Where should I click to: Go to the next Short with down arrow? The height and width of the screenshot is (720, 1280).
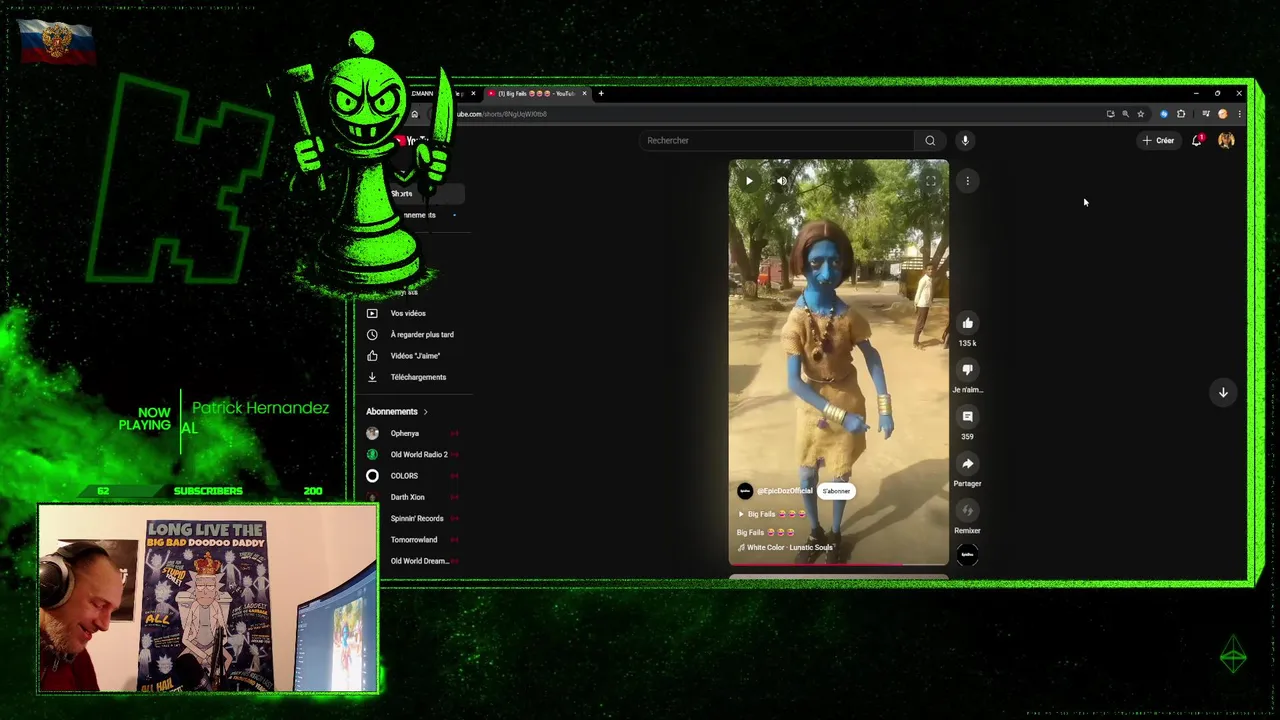pos(1223,392)
